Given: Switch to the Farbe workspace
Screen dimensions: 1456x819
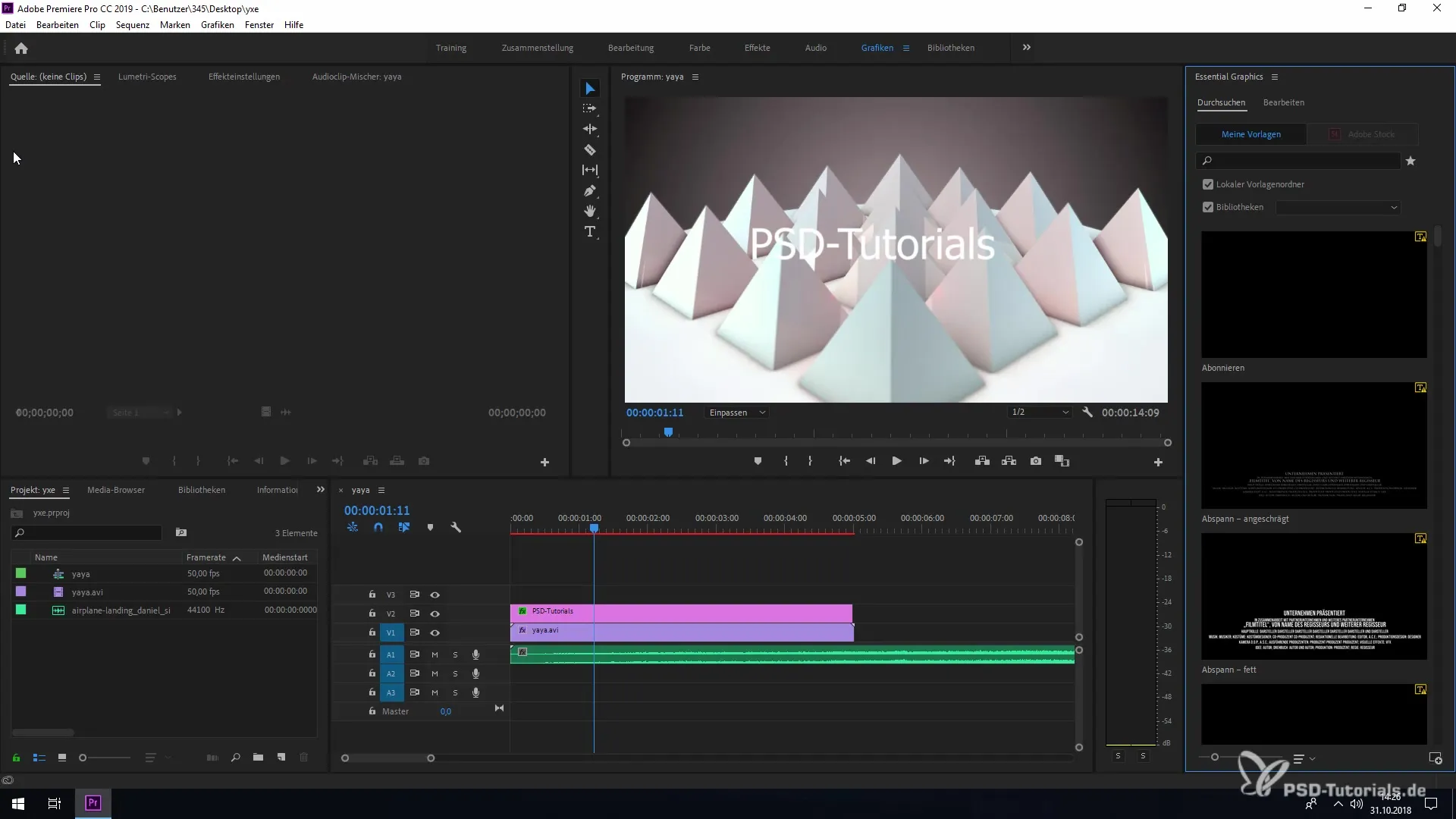Looking at the screenshot, I should [x=700, y=48].
